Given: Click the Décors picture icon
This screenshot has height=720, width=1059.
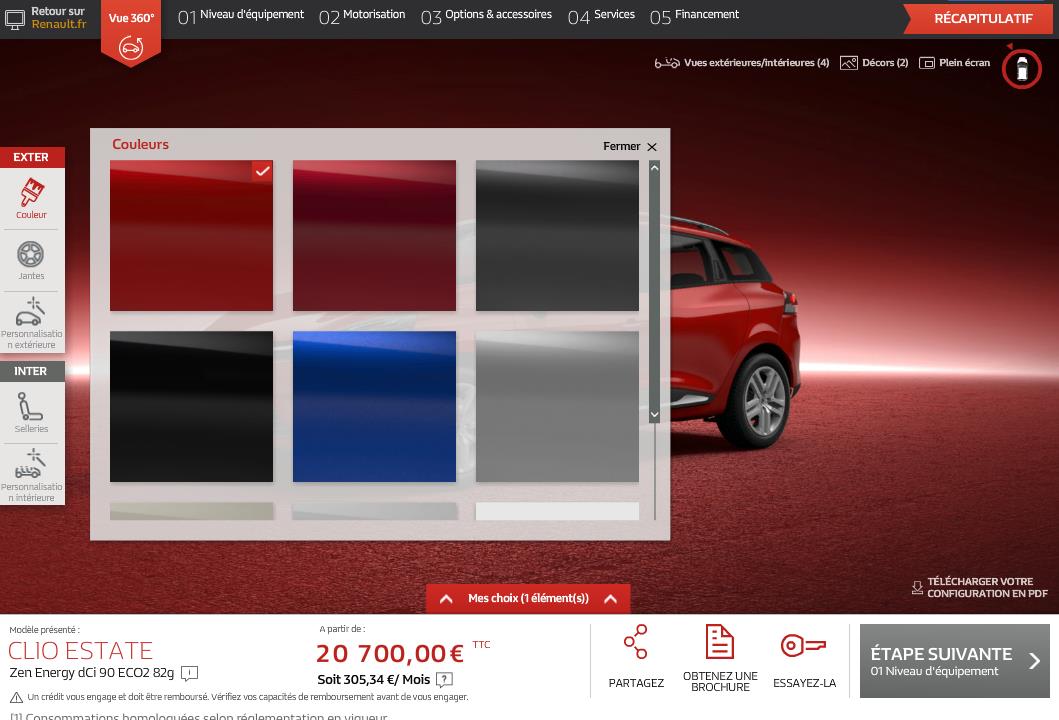Looking at the screenshot, I should click(848, 63).
